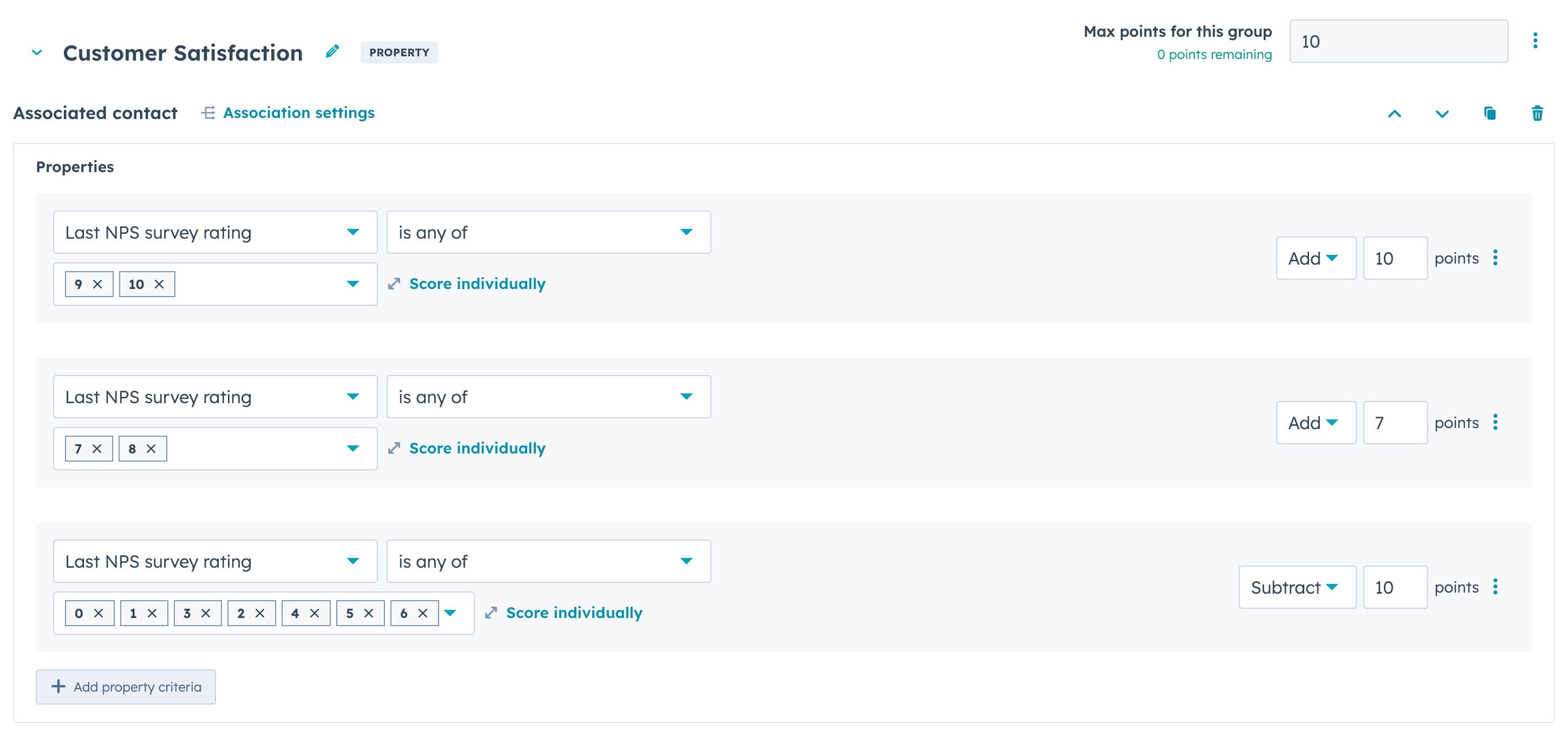Open property dropdown in the 7, 8 rule
1568x736 pixels.
(215, 397)
